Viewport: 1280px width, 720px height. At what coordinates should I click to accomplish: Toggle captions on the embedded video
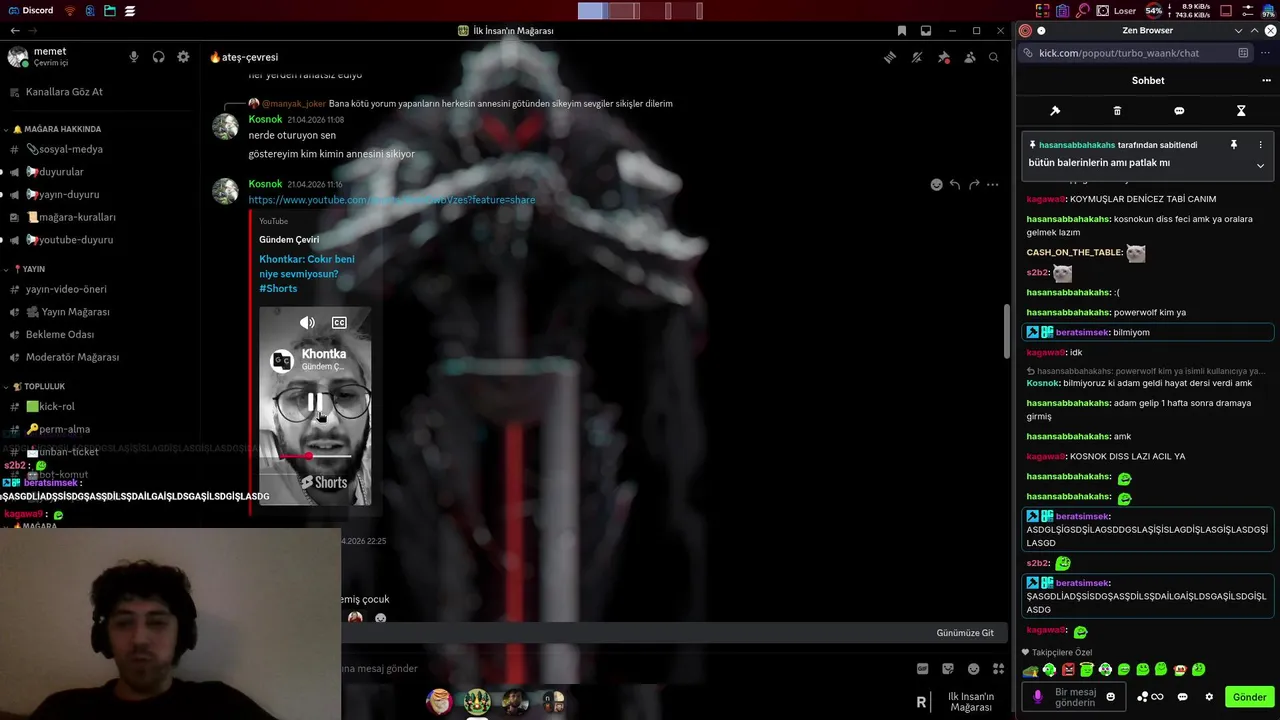click(x=339, y=322)
